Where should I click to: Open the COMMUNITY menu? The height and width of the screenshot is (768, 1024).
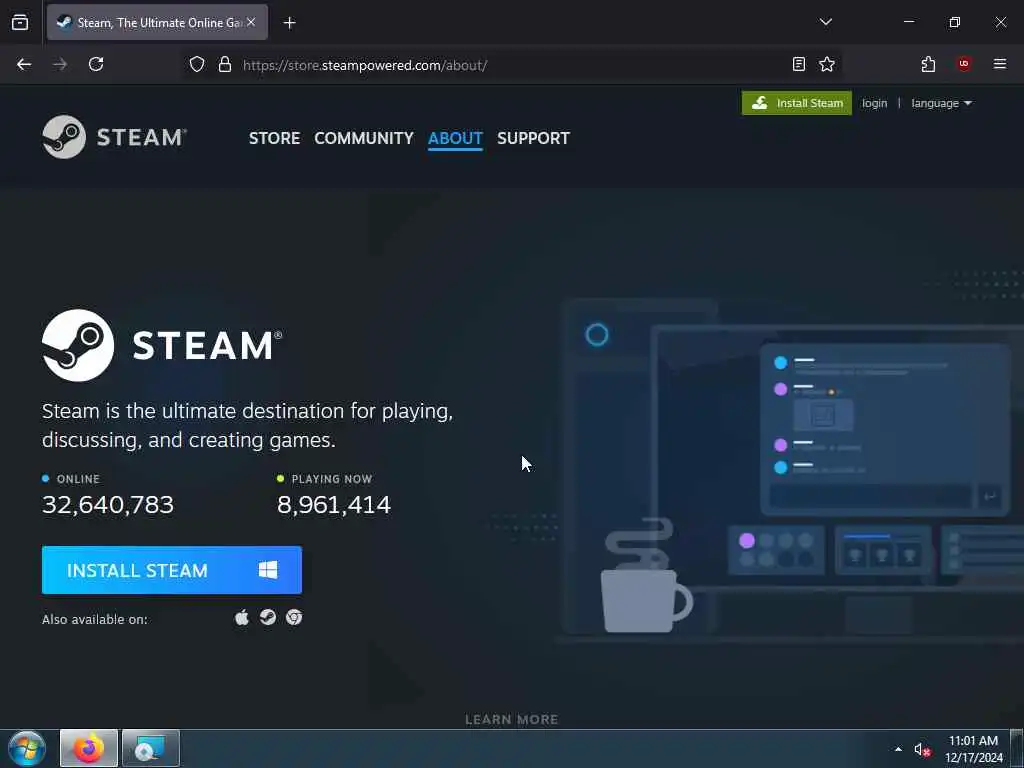point(364,138)
